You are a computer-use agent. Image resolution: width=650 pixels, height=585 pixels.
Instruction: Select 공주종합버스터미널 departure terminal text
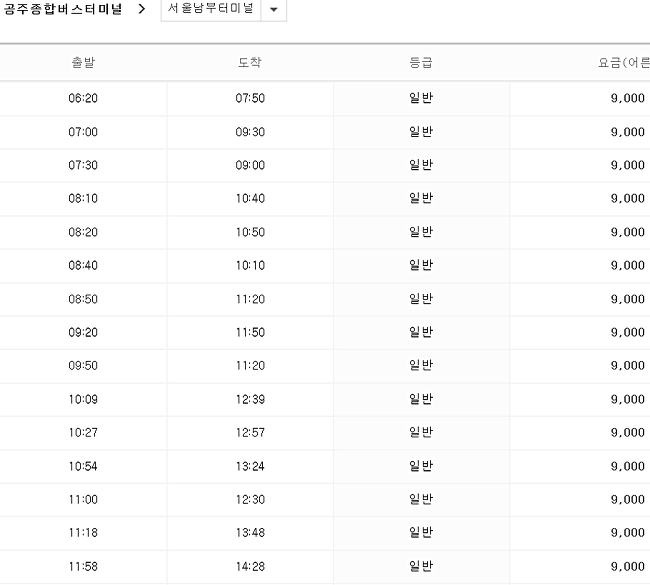pos(63,9)
